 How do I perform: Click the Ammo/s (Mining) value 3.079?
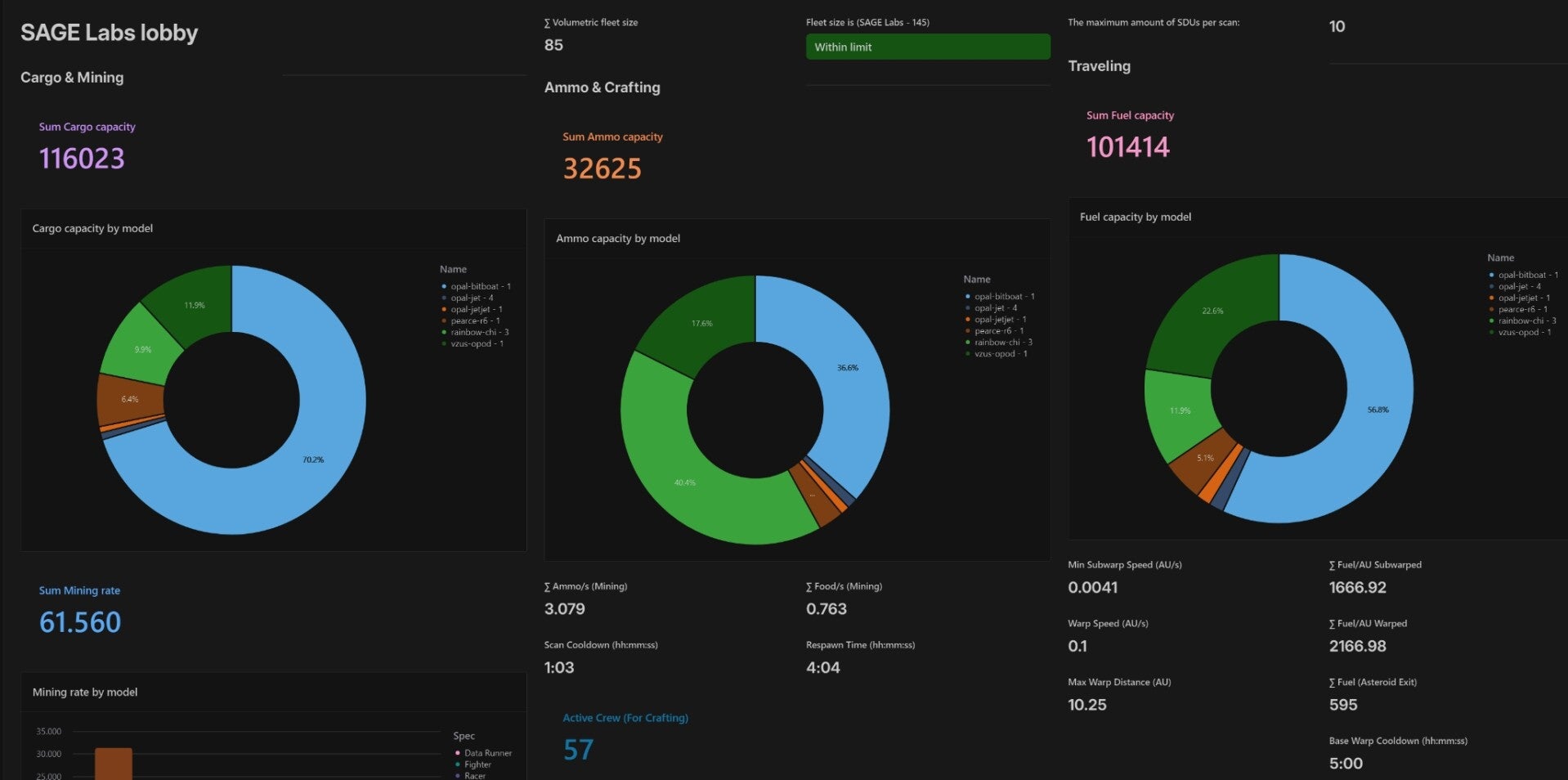565,609
